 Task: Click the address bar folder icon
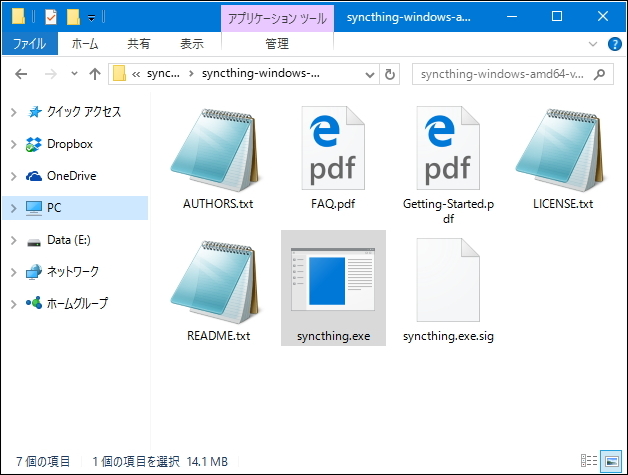coord(119,74)
